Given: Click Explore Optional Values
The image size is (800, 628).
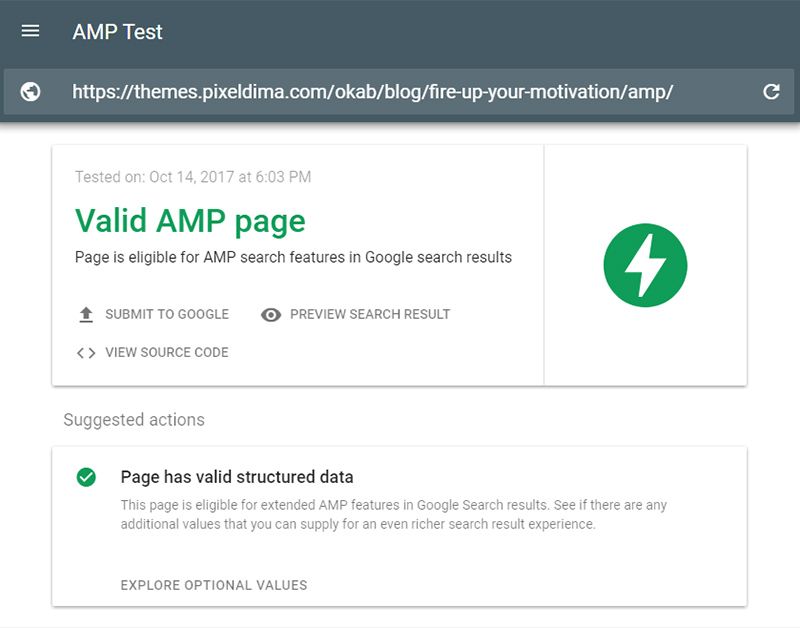Looking at the screenshot, I should coord(214,585).
